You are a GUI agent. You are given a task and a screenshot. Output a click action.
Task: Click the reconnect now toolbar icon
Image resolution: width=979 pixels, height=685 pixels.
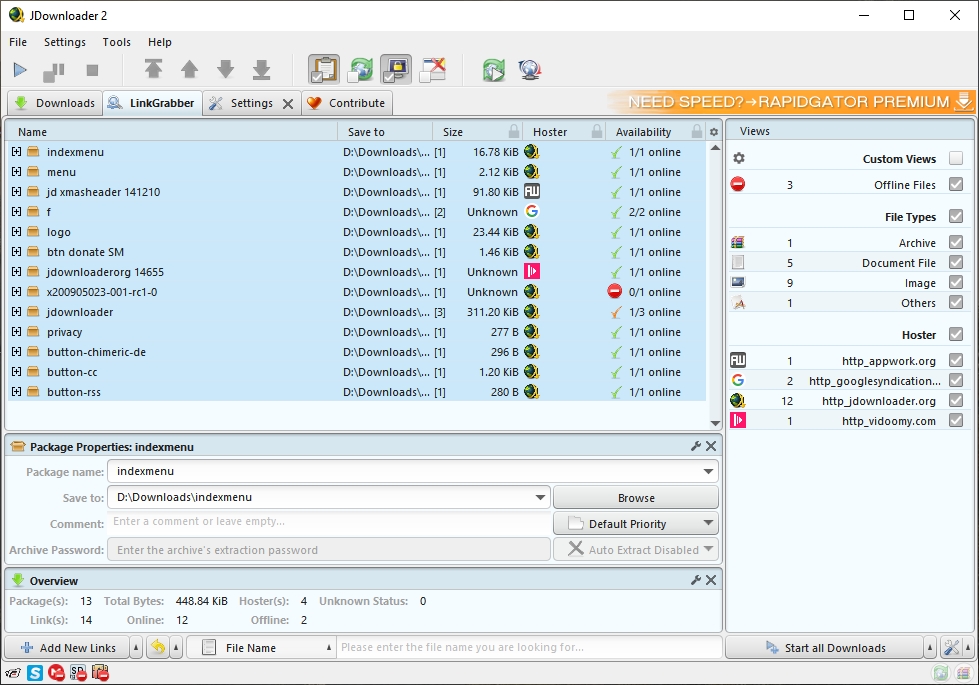pyautogui.click(x=493, y=70)
